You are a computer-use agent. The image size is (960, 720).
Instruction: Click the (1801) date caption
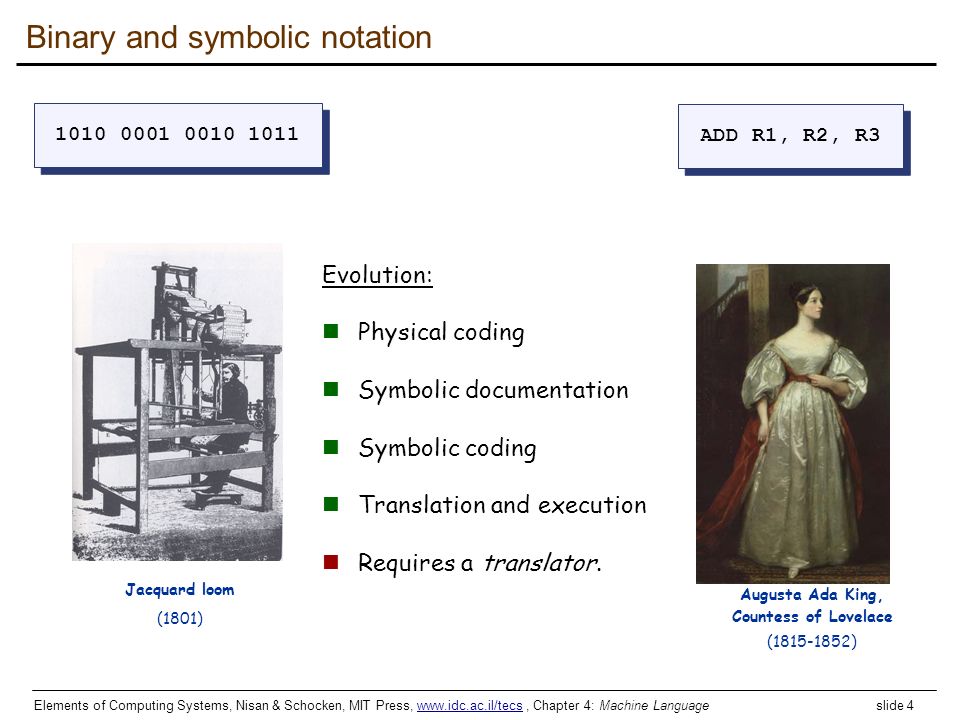(x=180, y=618)
